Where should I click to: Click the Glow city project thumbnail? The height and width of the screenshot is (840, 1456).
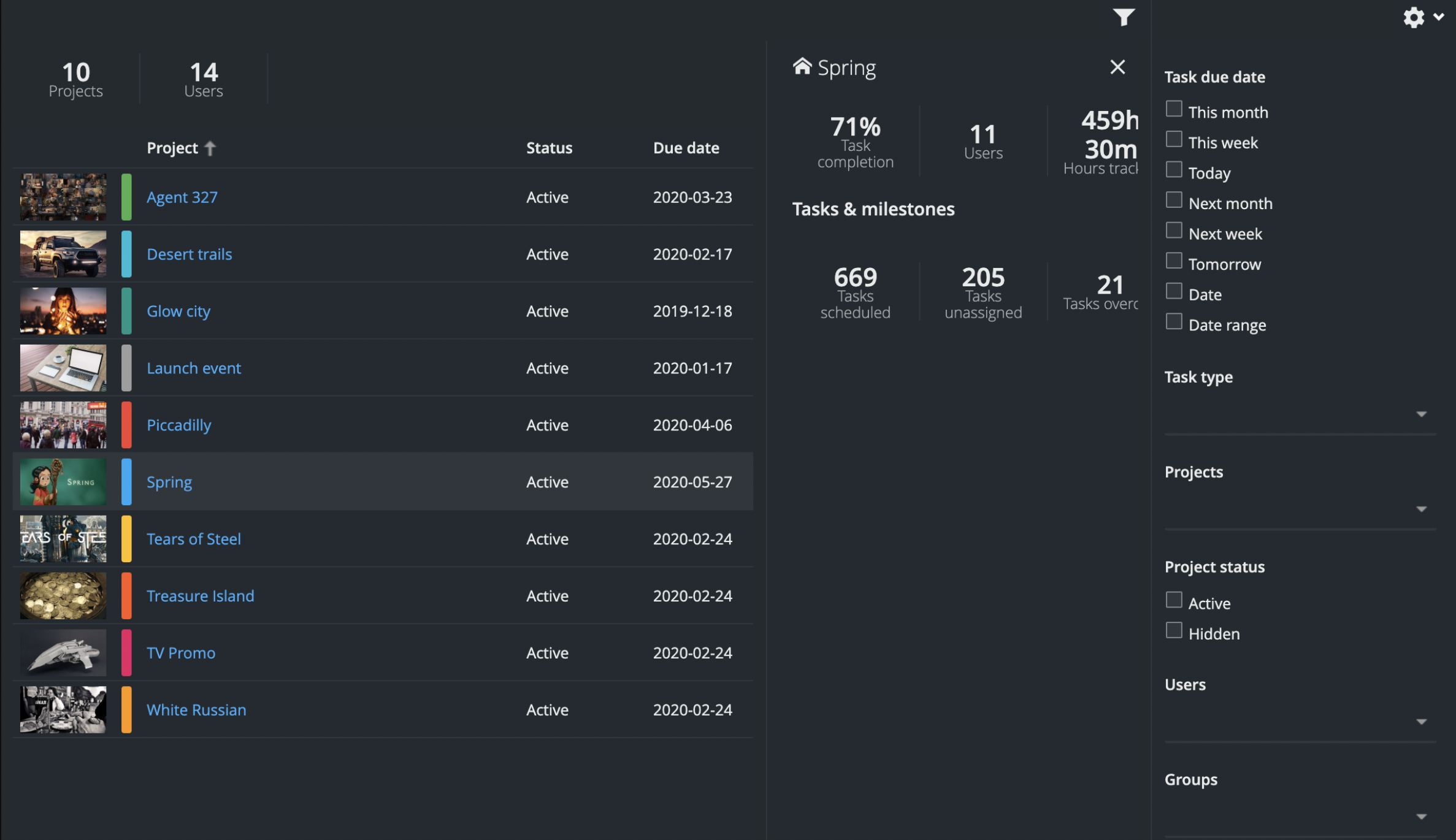point(62,311)
